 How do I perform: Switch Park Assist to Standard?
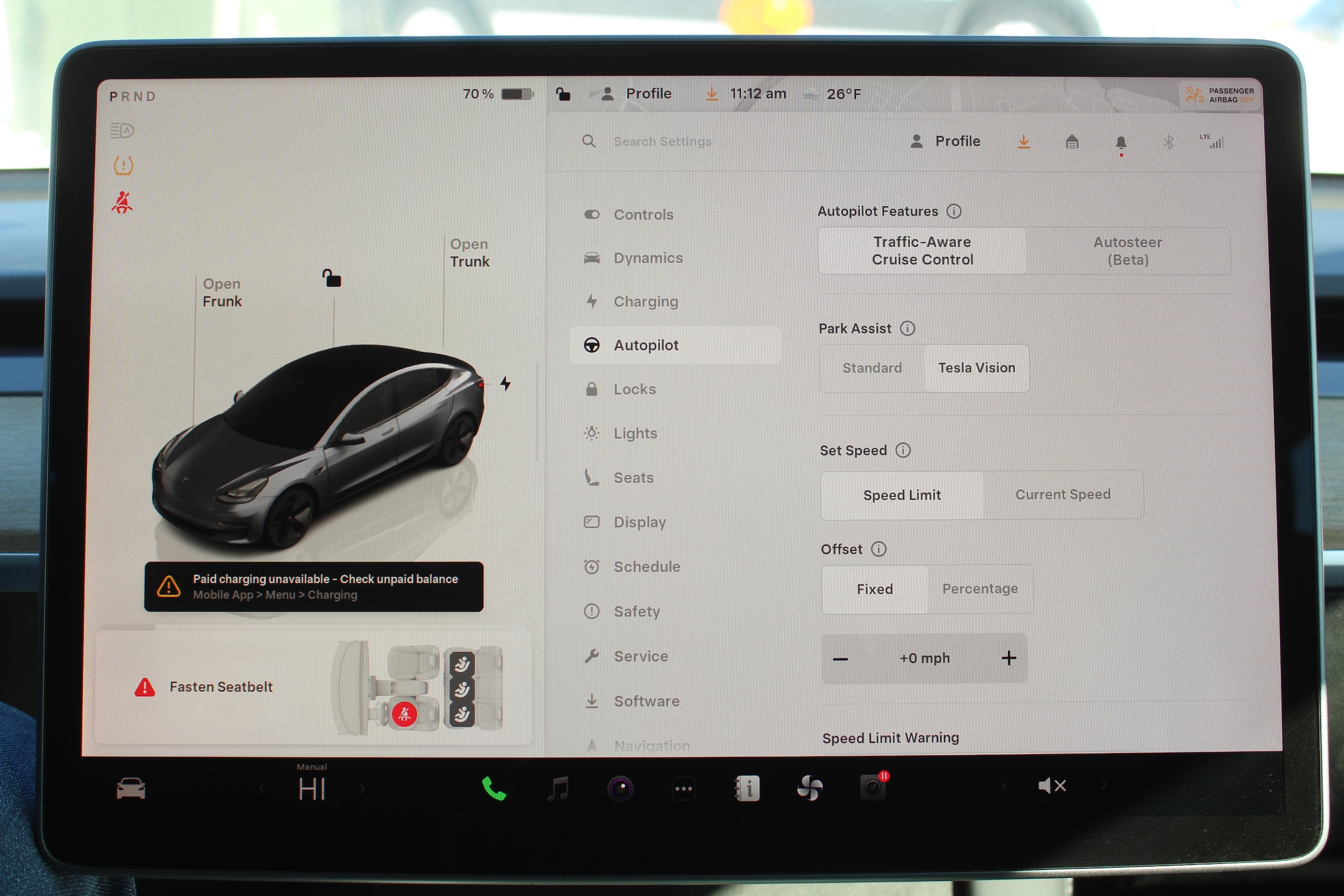tap(871, 368)
